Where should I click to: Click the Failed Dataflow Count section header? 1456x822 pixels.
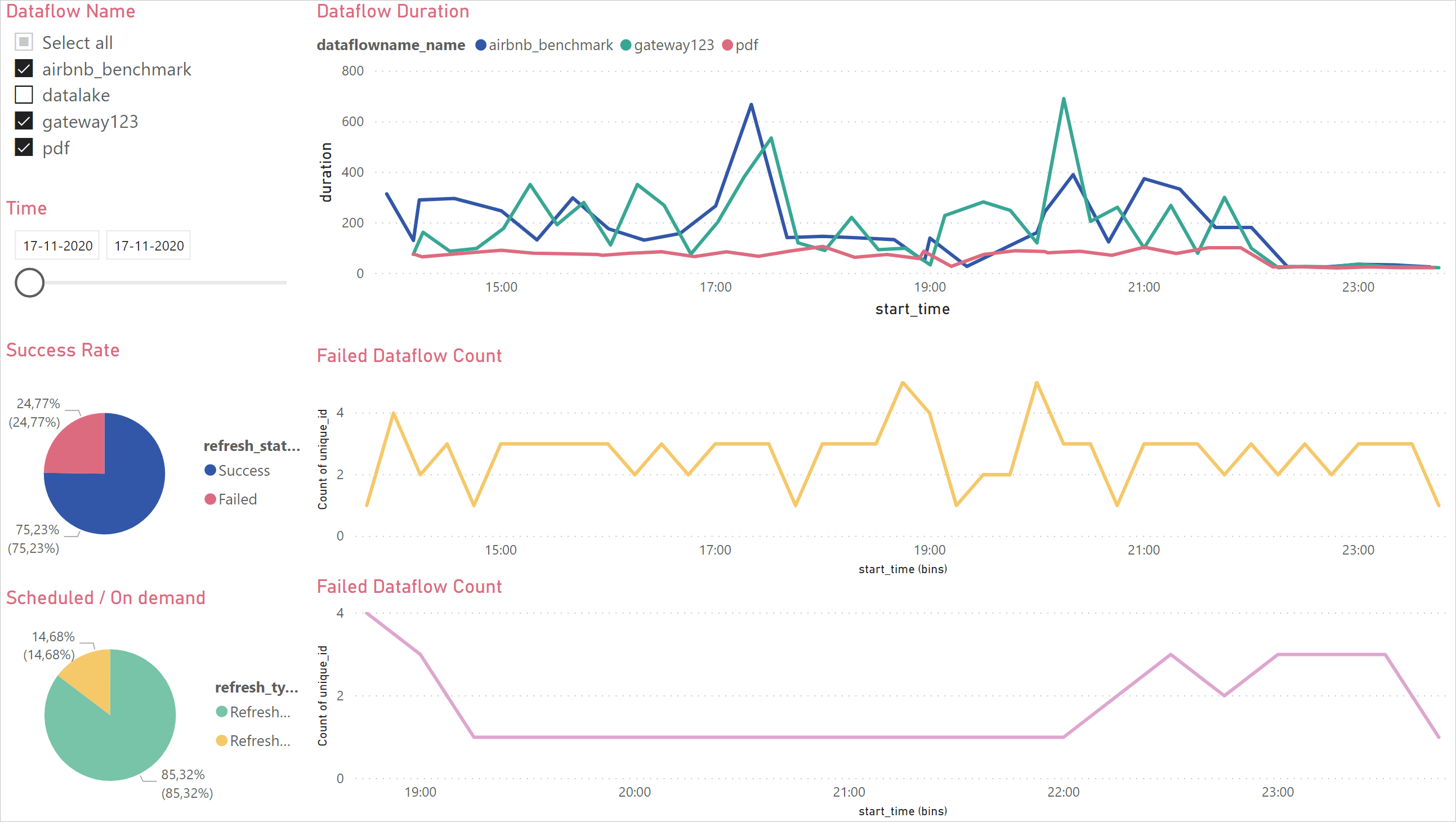pos(409,355)
